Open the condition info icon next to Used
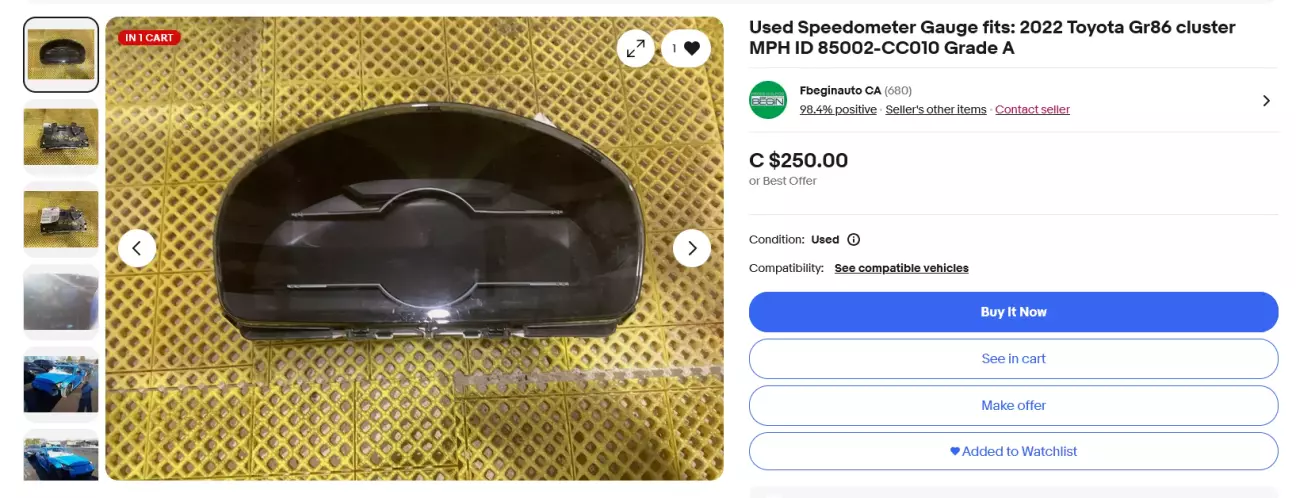This screenshot has height=498, width=1296. click(853, 240)
